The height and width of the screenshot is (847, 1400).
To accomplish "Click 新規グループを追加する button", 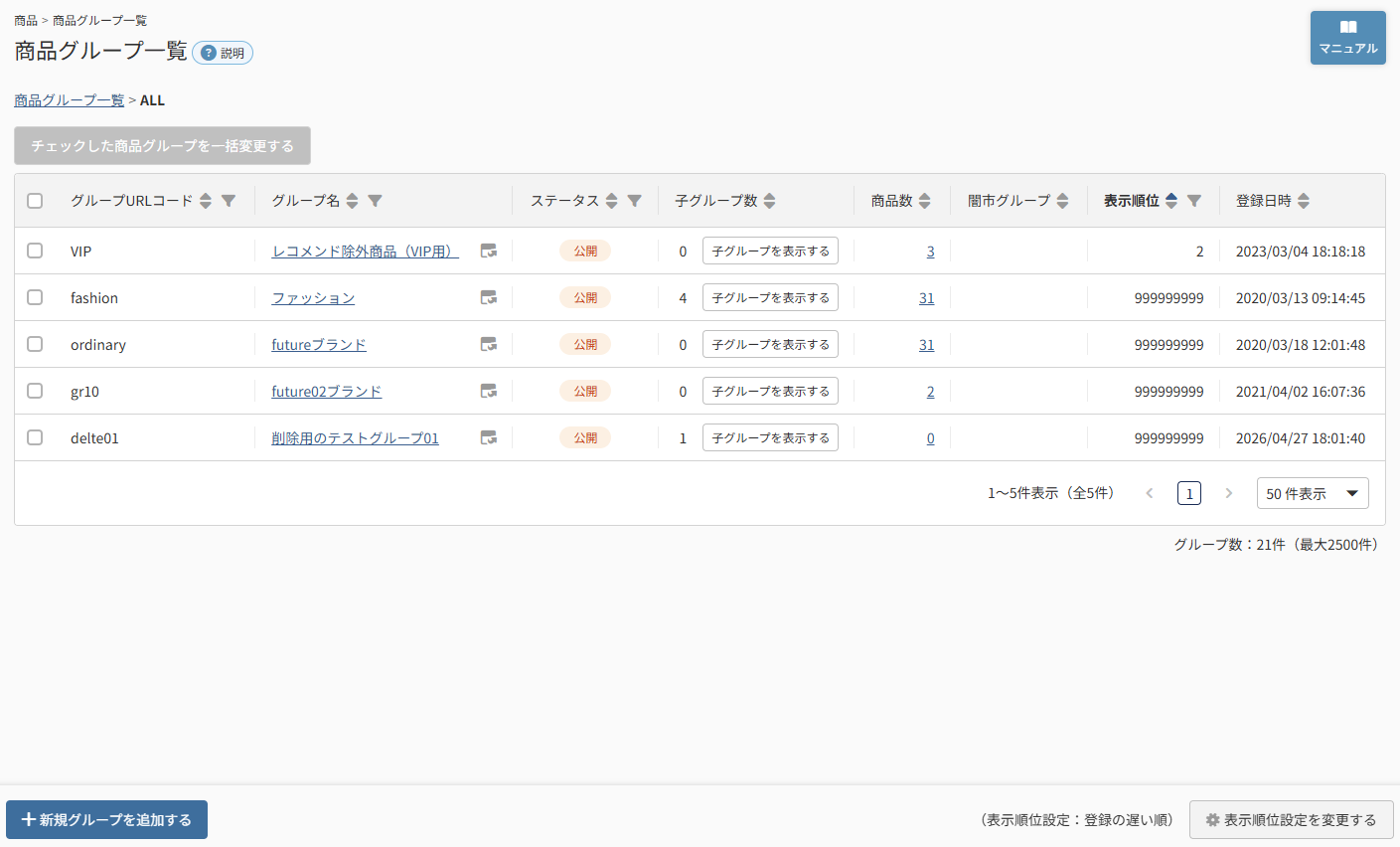I will tap(107, 820).
